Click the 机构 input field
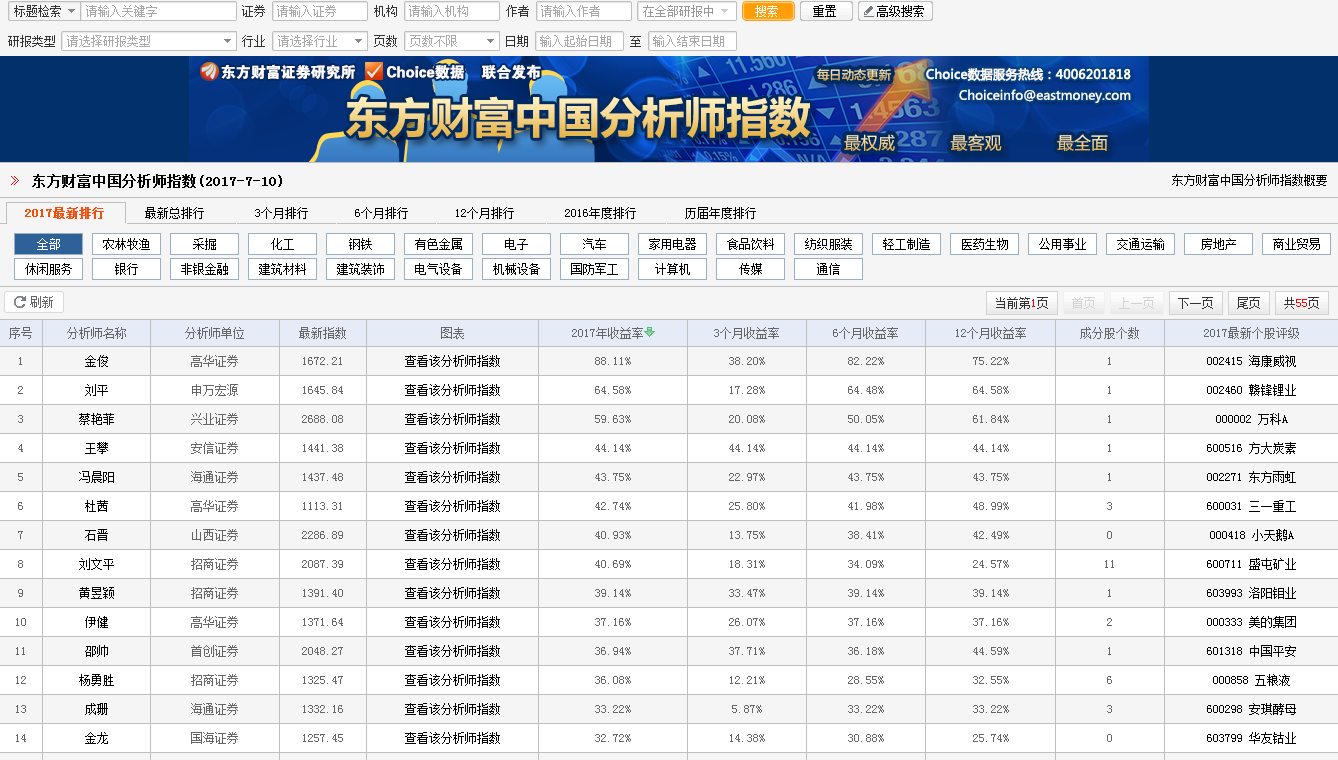1338x760 pixels. [x=452, y=11]
